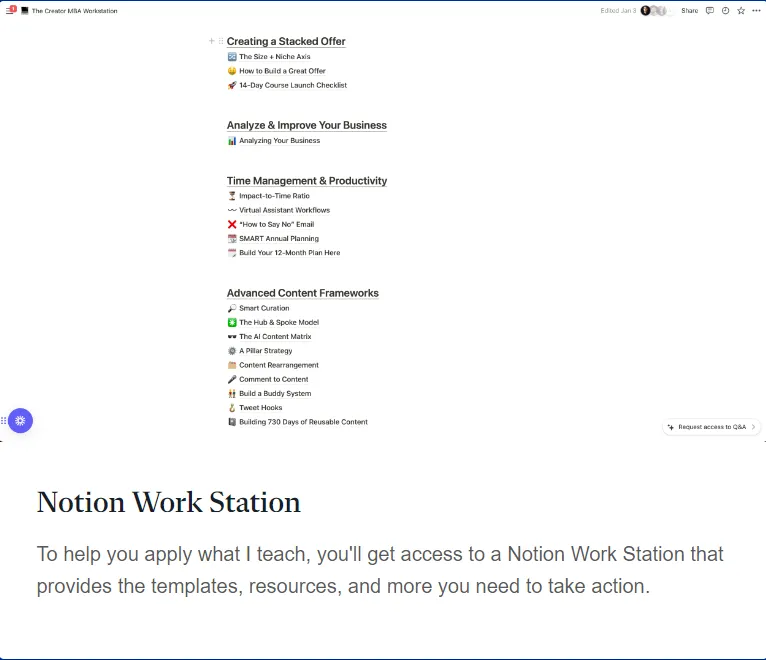766x660 pixels.
Task: Click the calendar icon beside SMART Annual Planning
Action: pos(232,238)
